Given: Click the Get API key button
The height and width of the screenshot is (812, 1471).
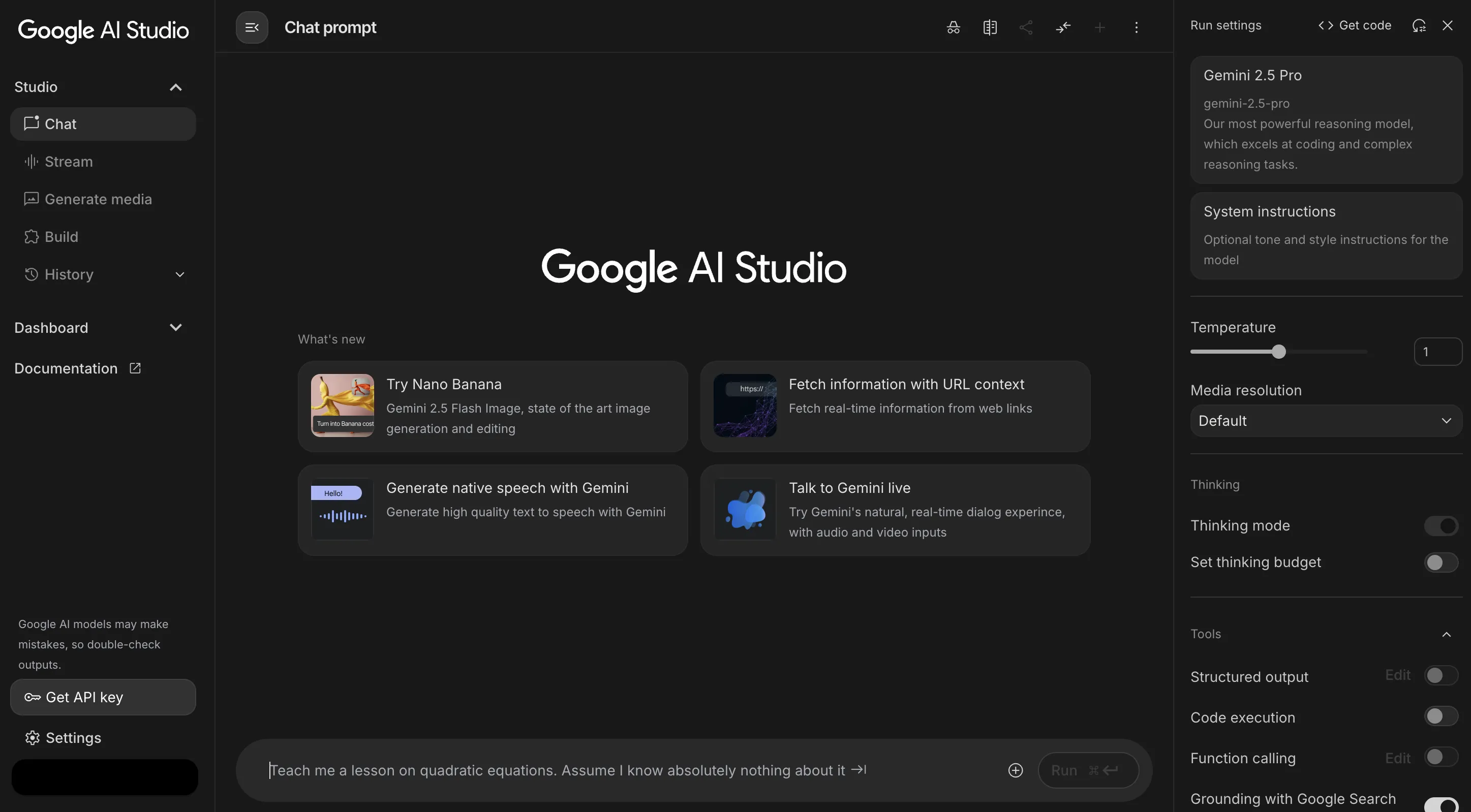Looking at the screenshot, I should pyautogui.click(x=103, y=697).
